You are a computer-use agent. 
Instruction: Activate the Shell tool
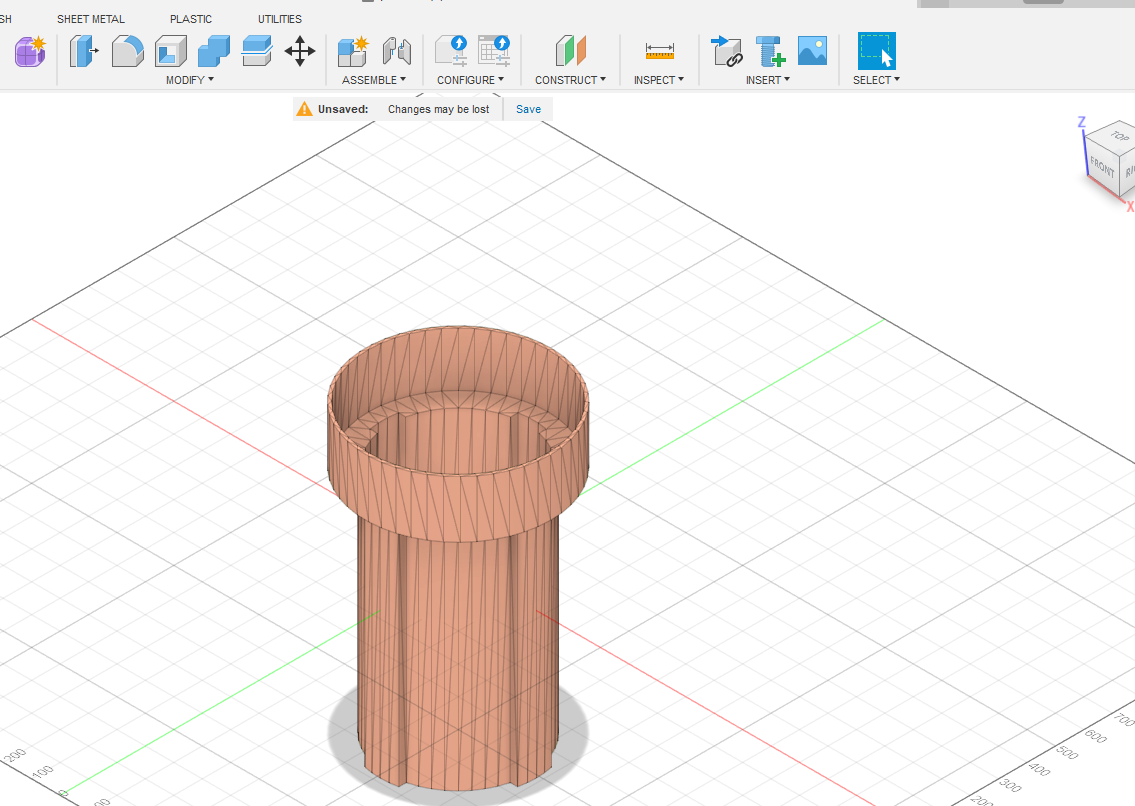171,51
